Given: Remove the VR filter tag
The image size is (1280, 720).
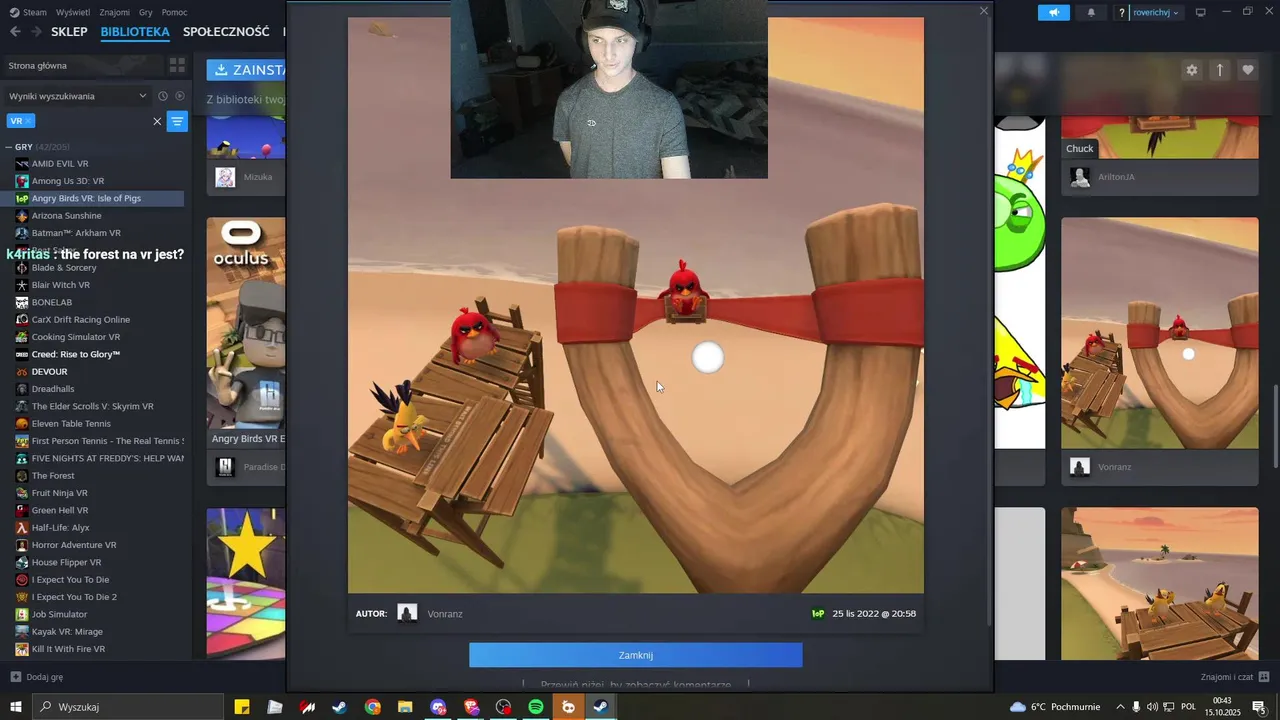Looking at the screenshot, I should (x=28, y=121).
